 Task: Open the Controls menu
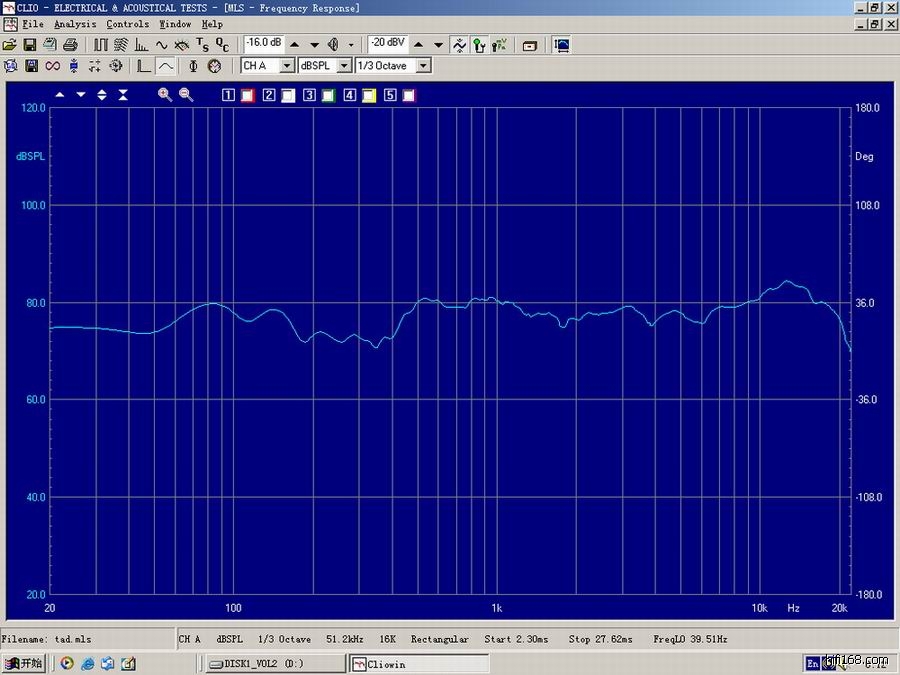[x=127, y=24]
